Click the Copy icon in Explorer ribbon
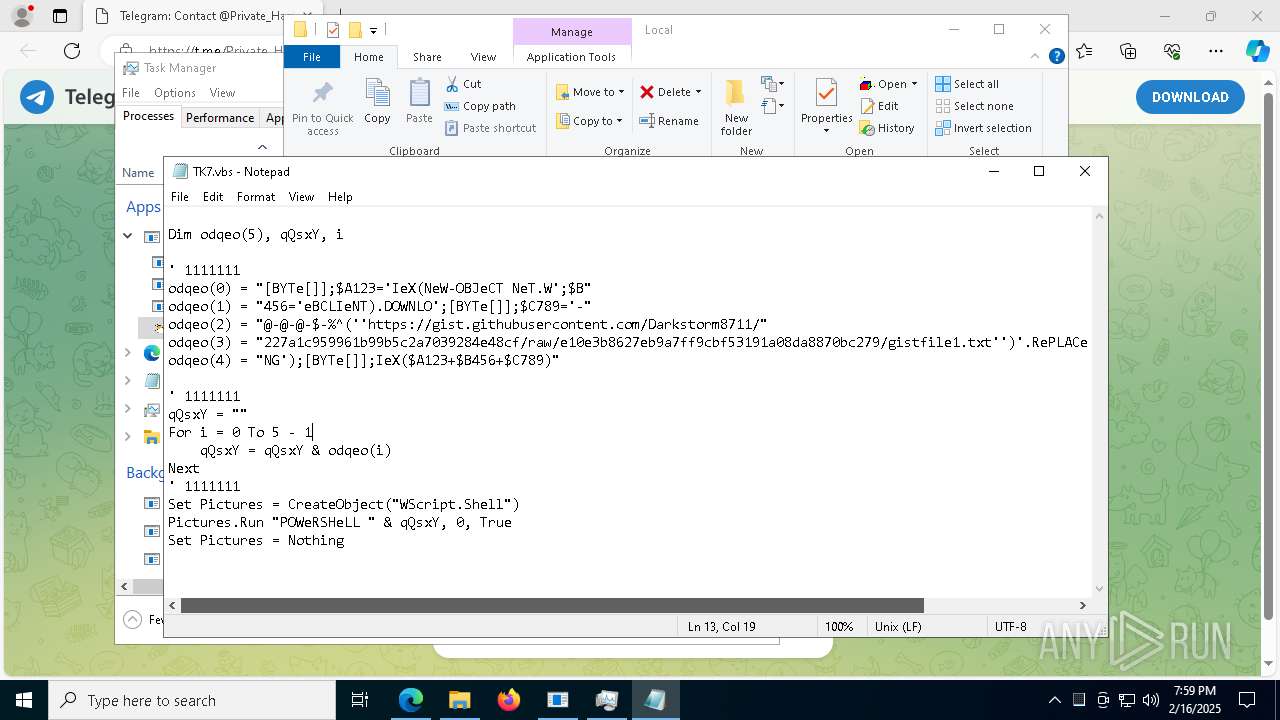Image resolution: width=1280 pixels, height=720 pixels. click(x=377, y=101)
